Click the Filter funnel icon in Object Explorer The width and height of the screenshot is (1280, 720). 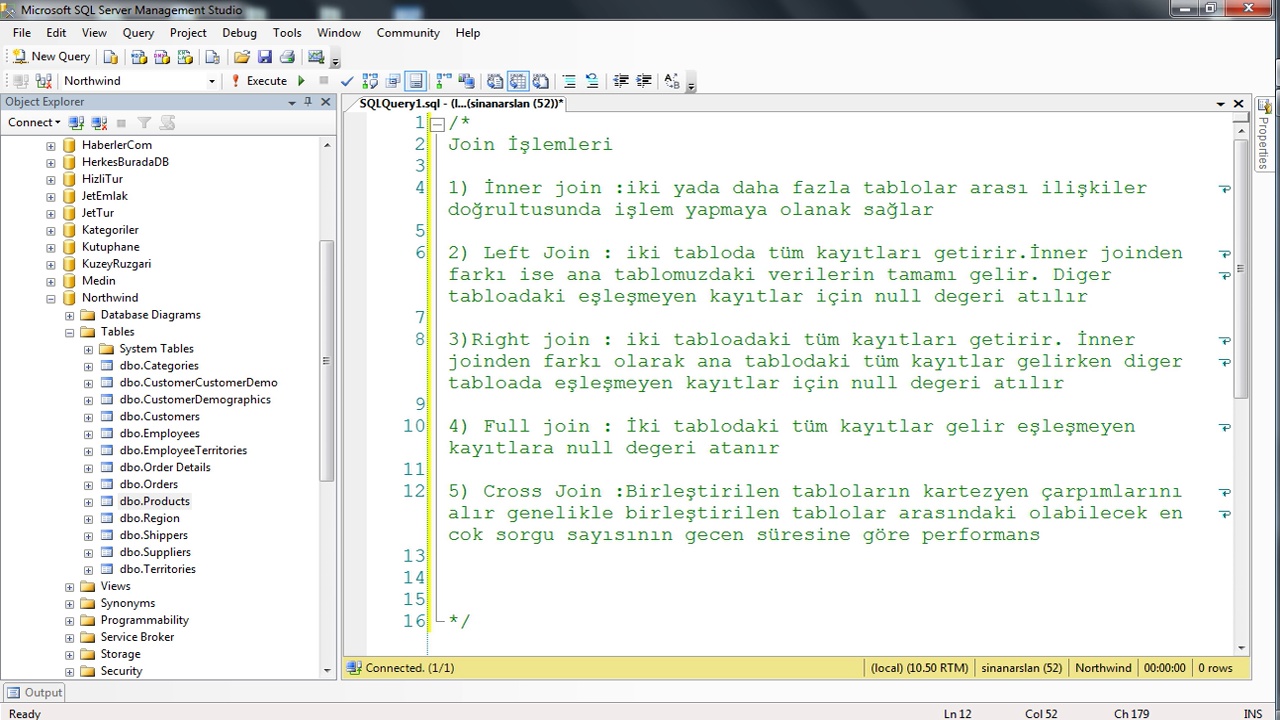pyautogui.click(x=144, y=123)
